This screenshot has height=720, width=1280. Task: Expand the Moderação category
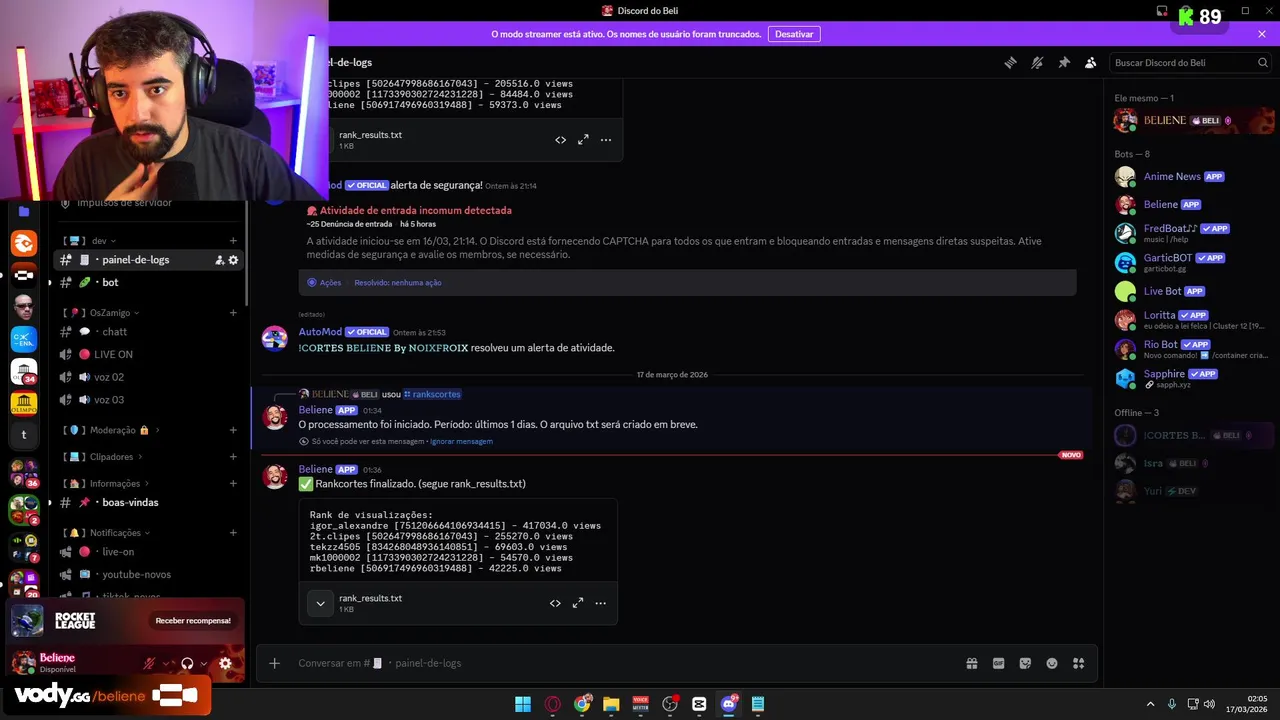(110, 430)
